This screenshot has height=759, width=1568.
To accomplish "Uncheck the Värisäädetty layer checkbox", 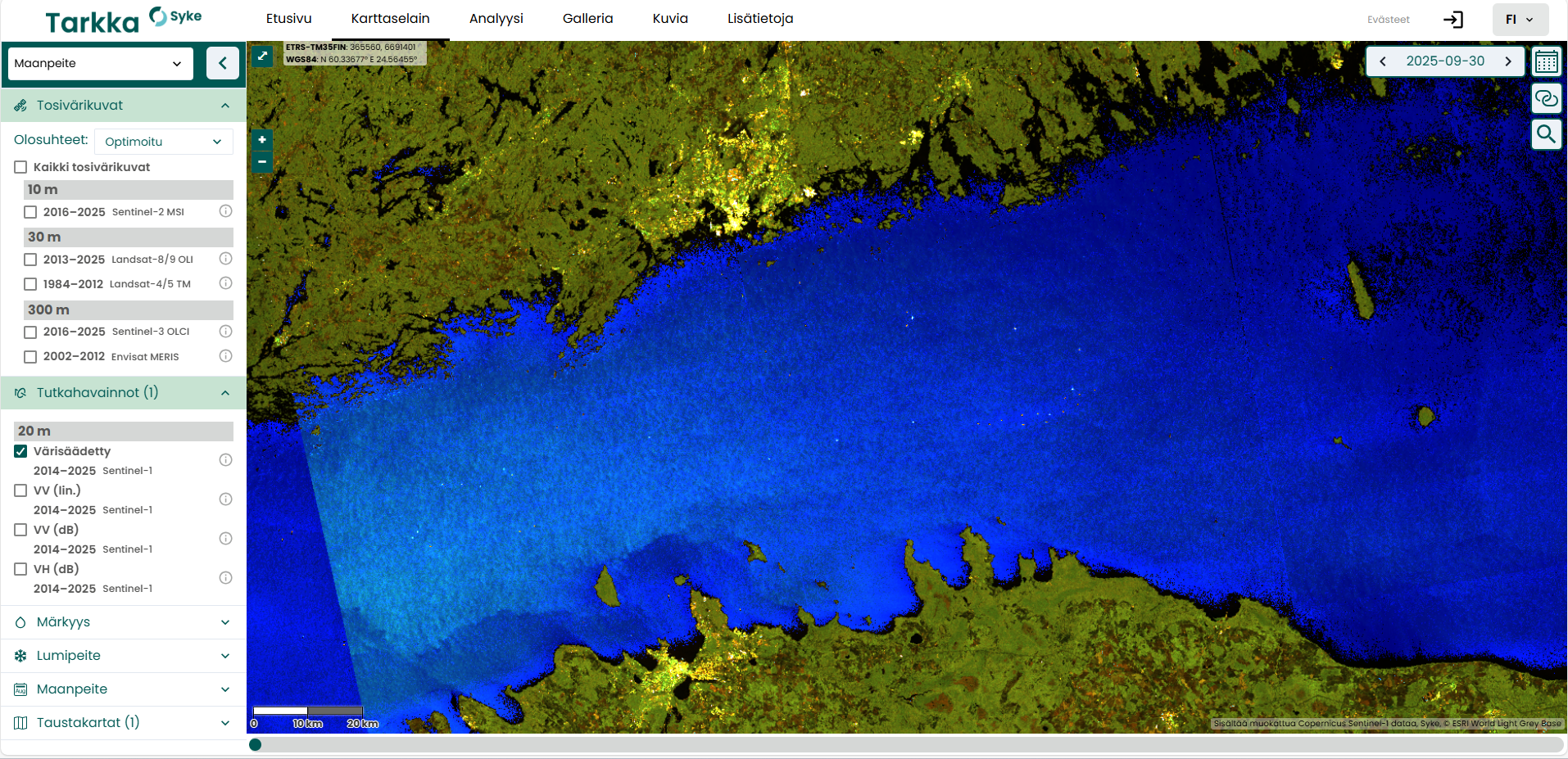I will pyautogui.click(x=21, y=451).
